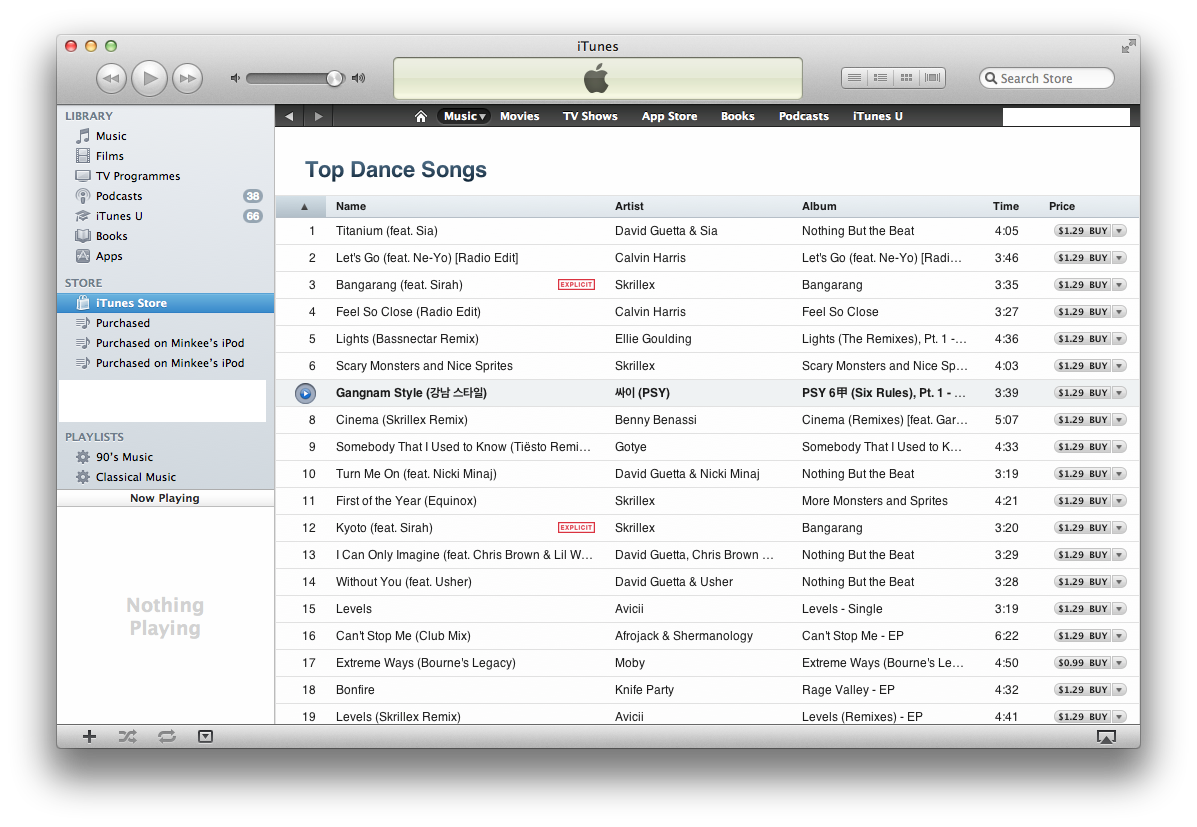The image size is (1197, 827).
Task: Switch to grid view
Action: tap(906, 78)
